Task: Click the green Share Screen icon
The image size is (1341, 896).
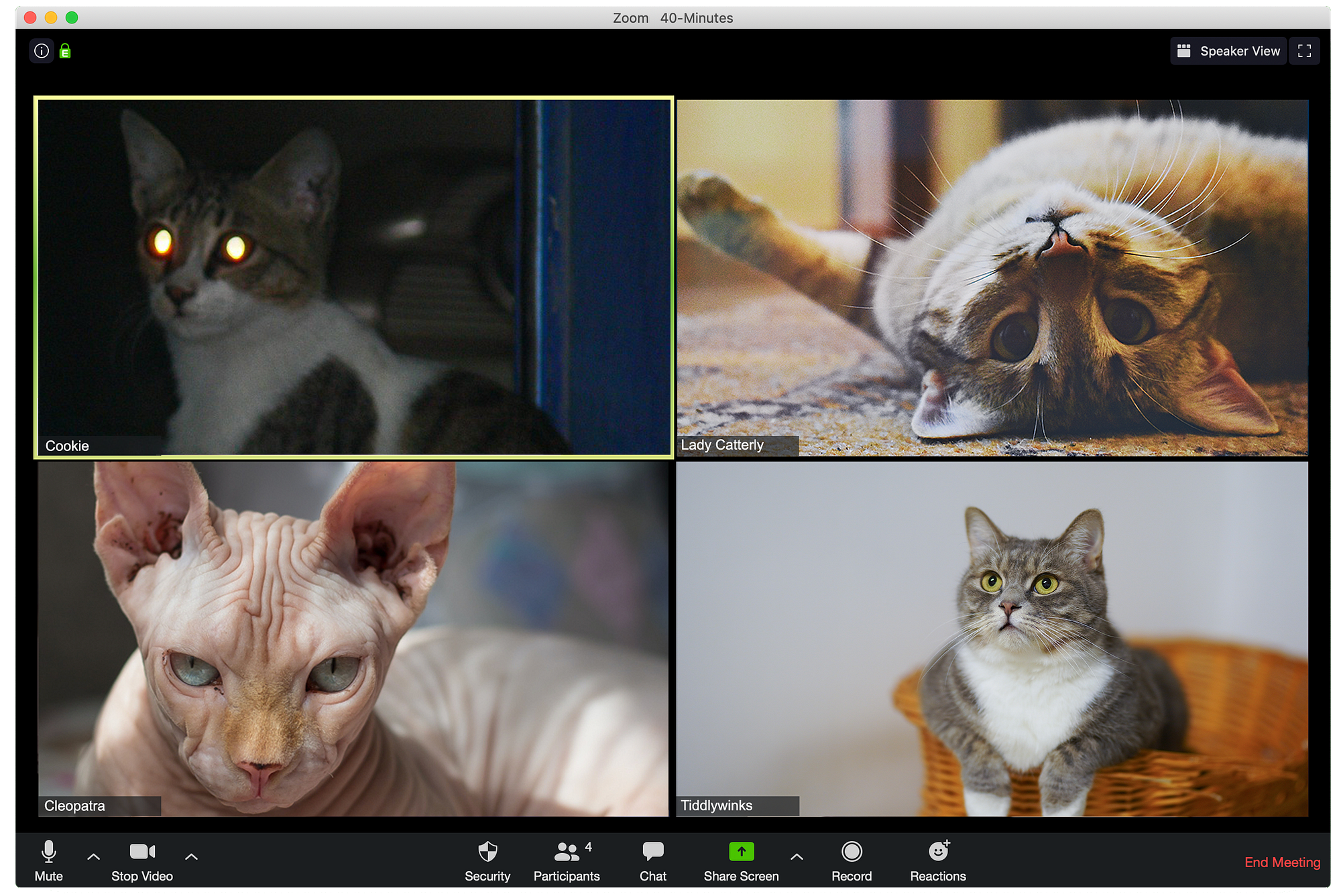Action: tap(741, 852)
